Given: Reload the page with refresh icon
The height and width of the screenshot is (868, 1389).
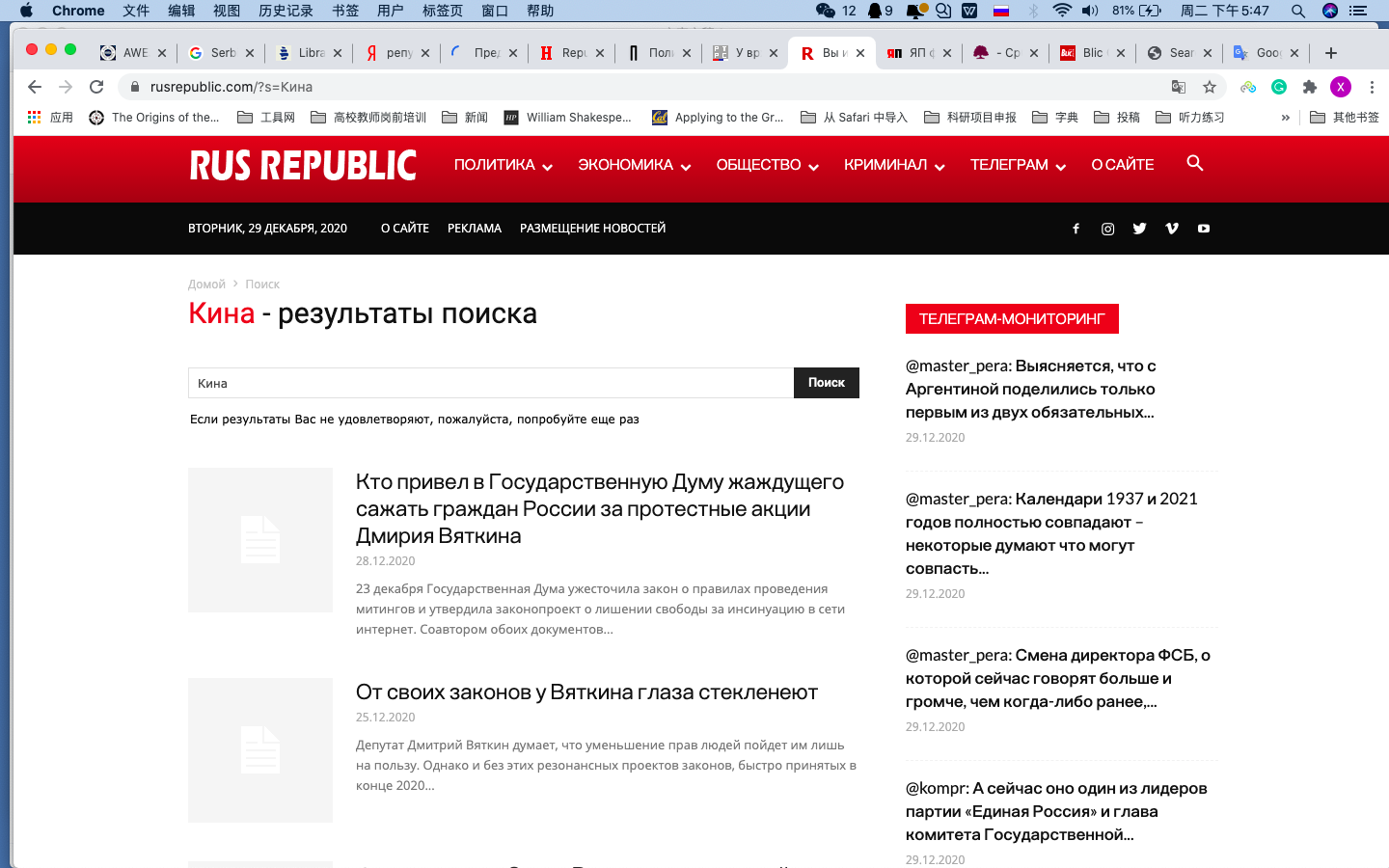Looking at the screenshot, I should coord(96,87).
